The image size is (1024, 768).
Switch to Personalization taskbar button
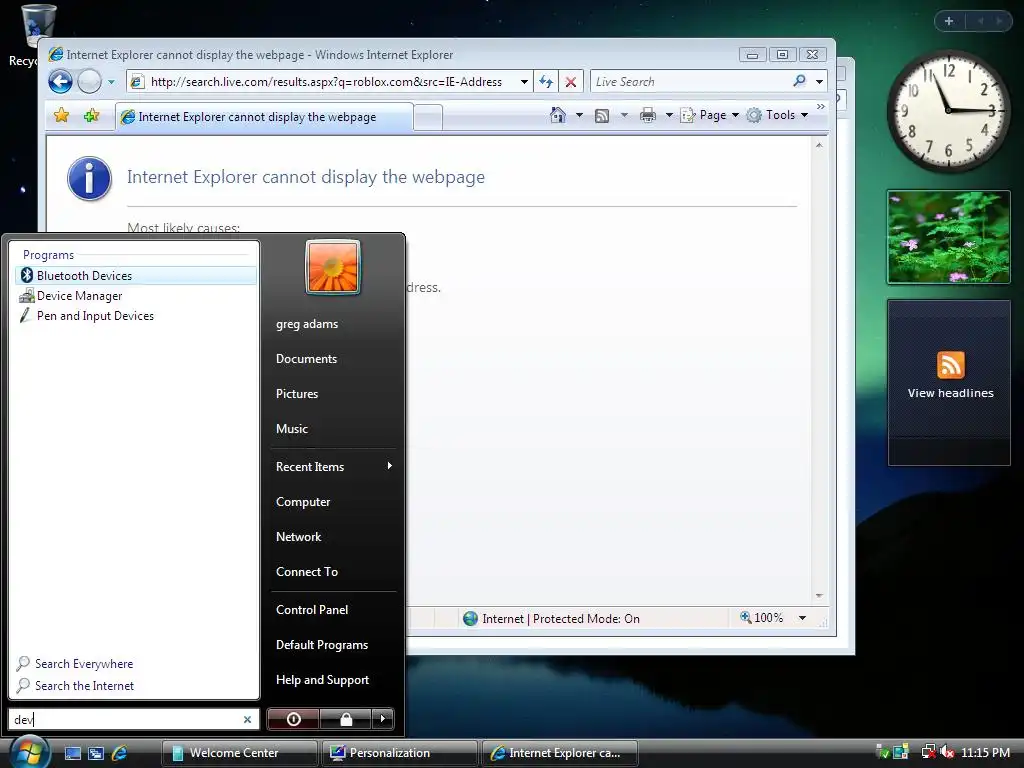click(399, 753)
